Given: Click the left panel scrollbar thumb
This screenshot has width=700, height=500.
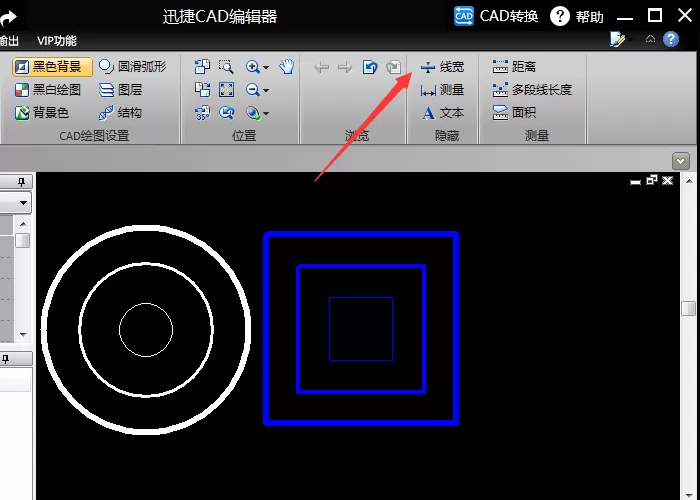Looking at the screenshot, I should click(23, 241).
